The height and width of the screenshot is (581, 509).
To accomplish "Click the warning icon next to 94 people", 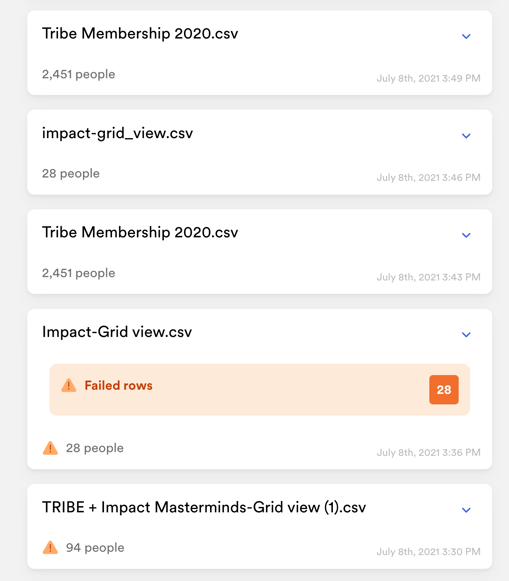I will pos(50,547).
